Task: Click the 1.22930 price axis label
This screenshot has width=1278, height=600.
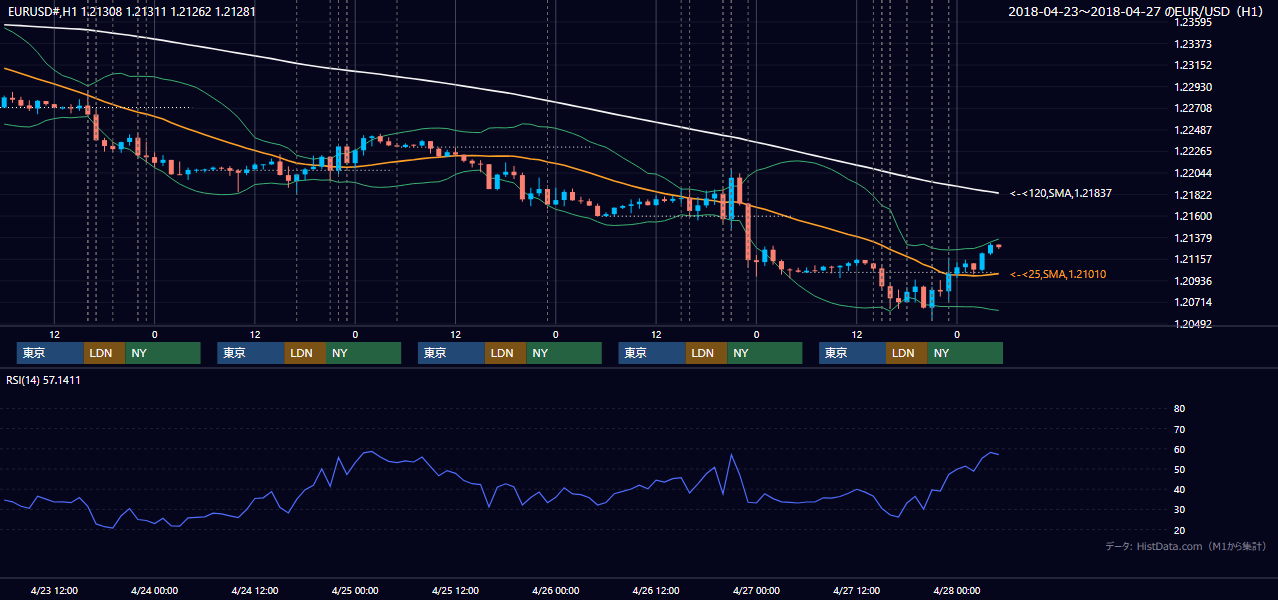Action: [1192, 87]
